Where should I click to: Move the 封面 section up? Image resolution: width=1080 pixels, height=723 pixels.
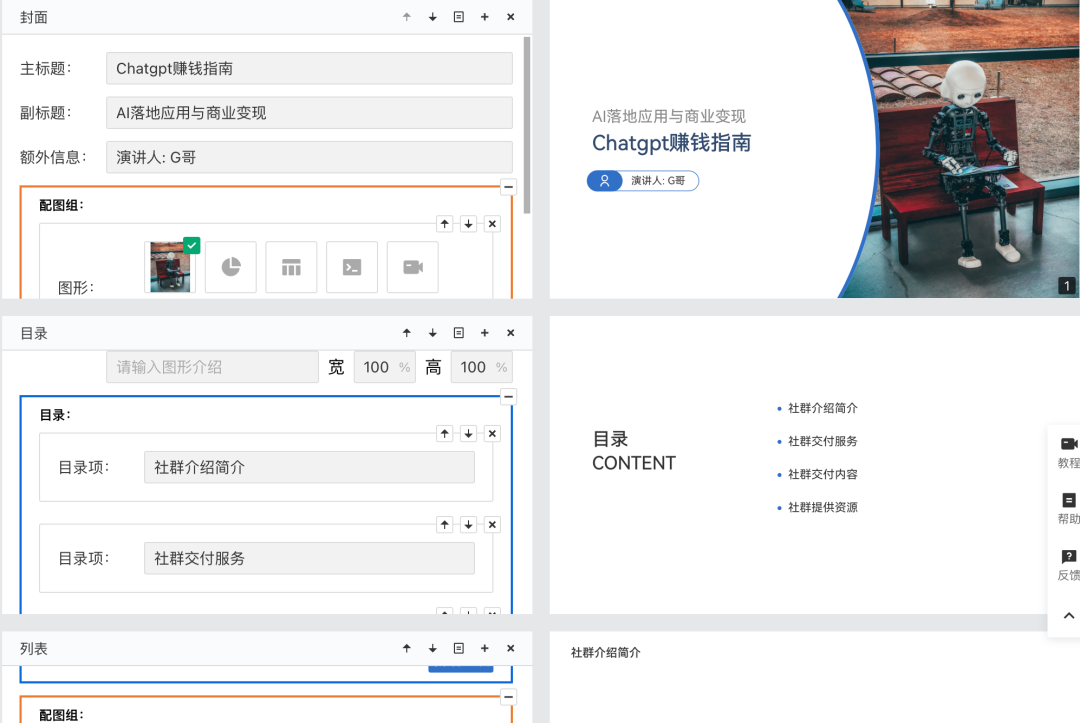tap(406, 17)
